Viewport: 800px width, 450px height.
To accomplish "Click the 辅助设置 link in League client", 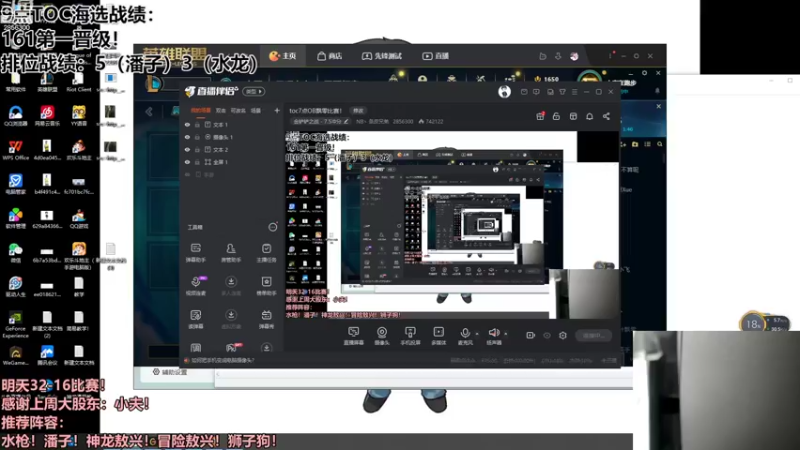I will [170, 372].
